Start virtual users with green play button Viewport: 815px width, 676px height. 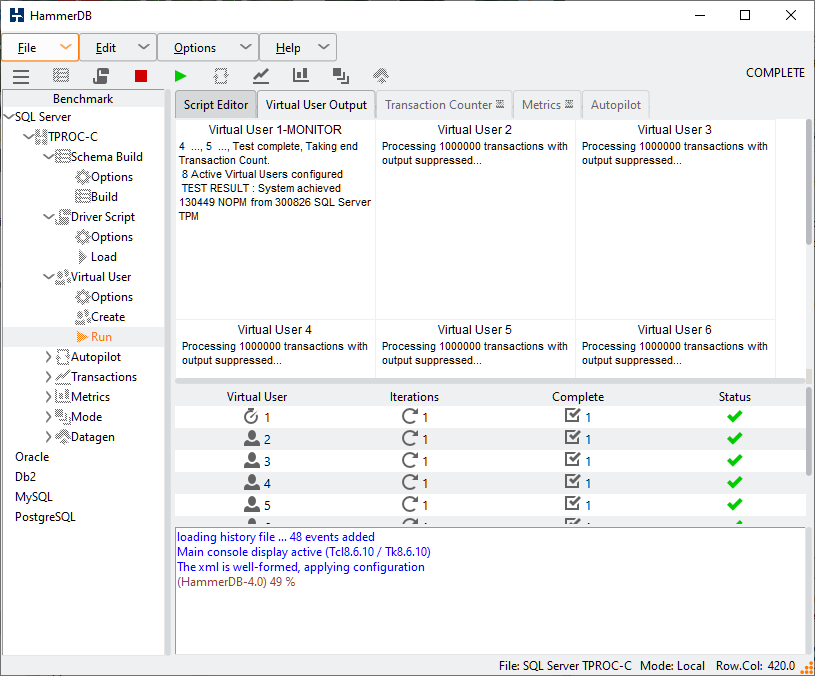point(180,76)
